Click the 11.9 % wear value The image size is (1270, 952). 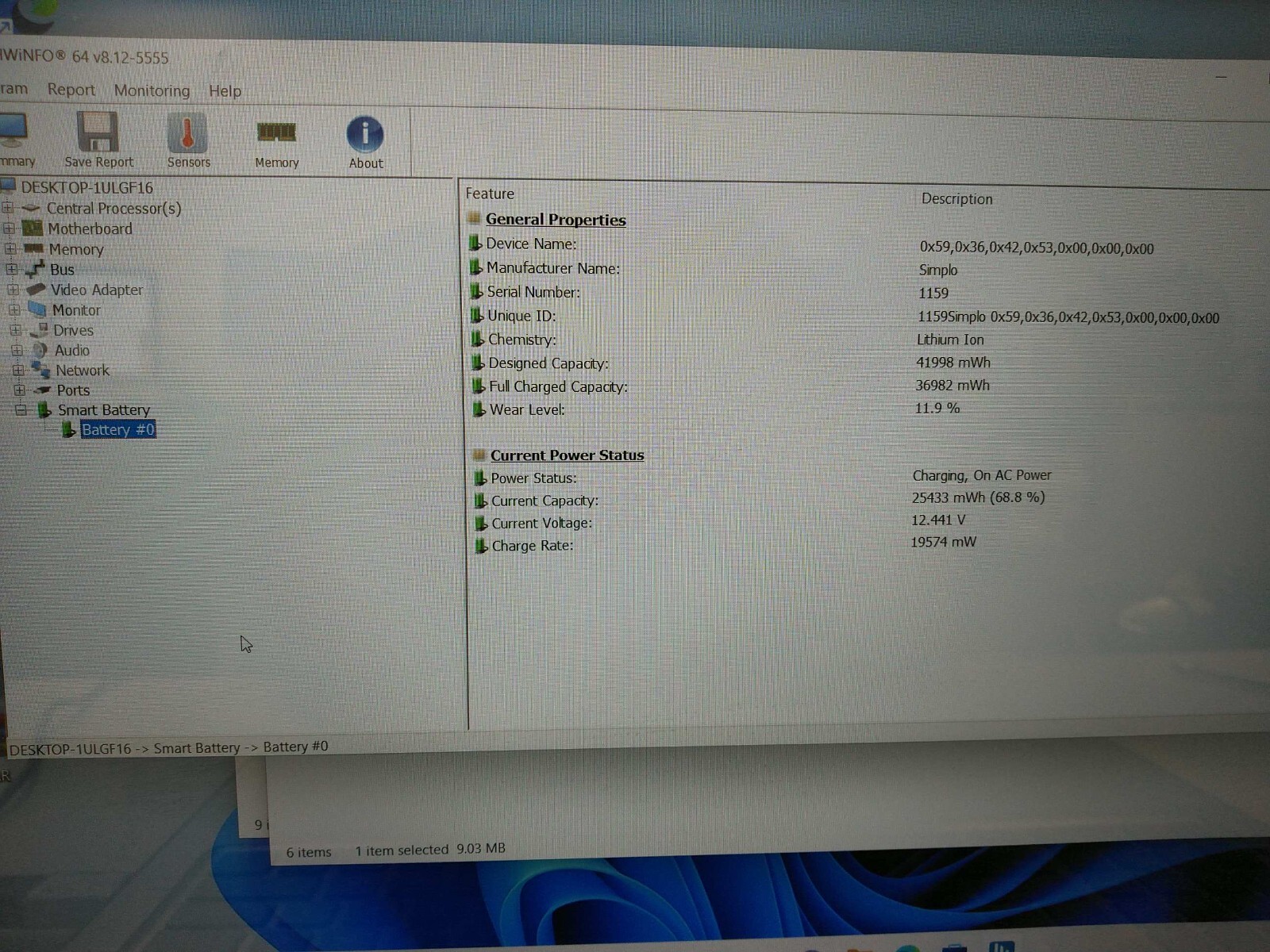[937, 408]
